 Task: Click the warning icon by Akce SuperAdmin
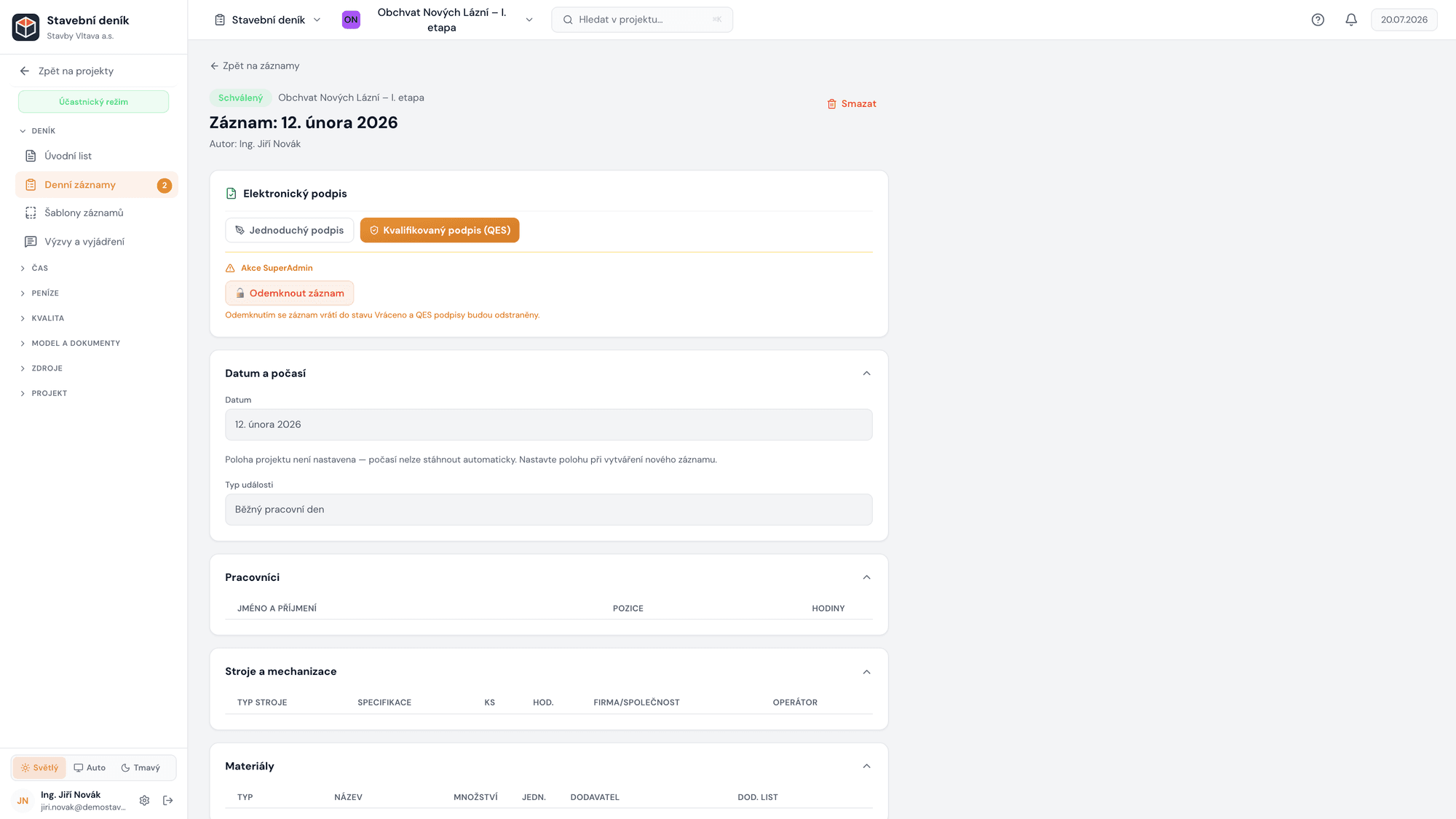230,268
